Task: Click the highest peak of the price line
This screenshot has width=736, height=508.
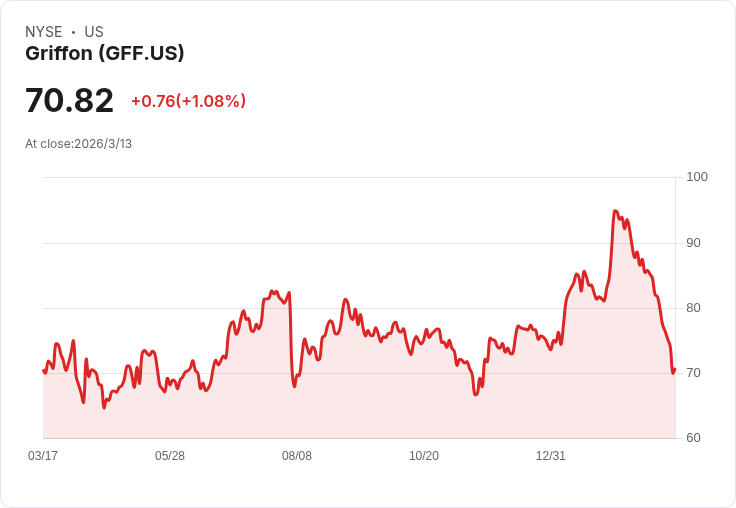Action: click(x=615, y=211)
